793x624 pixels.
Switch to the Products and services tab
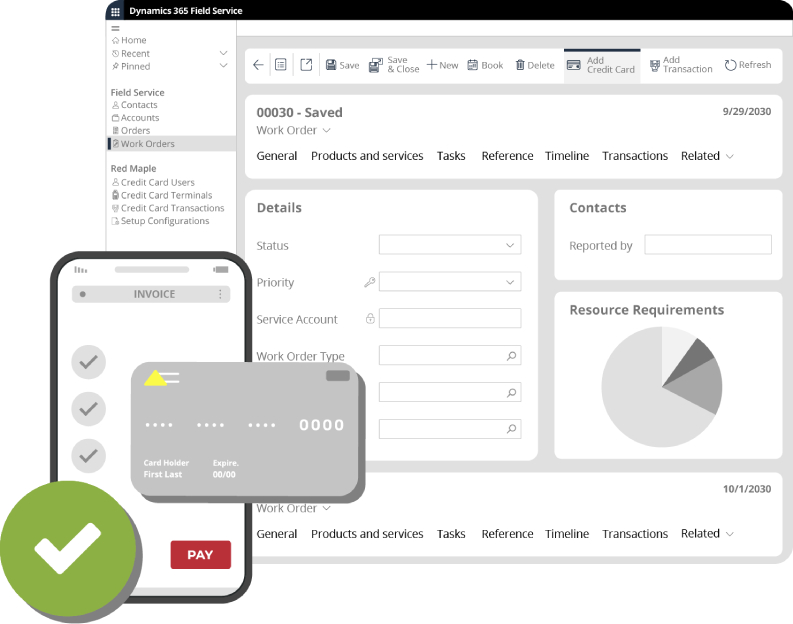click(x=367, y=156)
